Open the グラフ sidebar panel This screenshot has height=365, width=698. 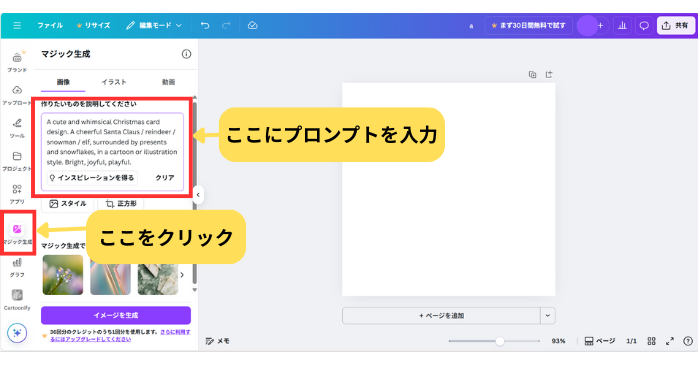17,268
